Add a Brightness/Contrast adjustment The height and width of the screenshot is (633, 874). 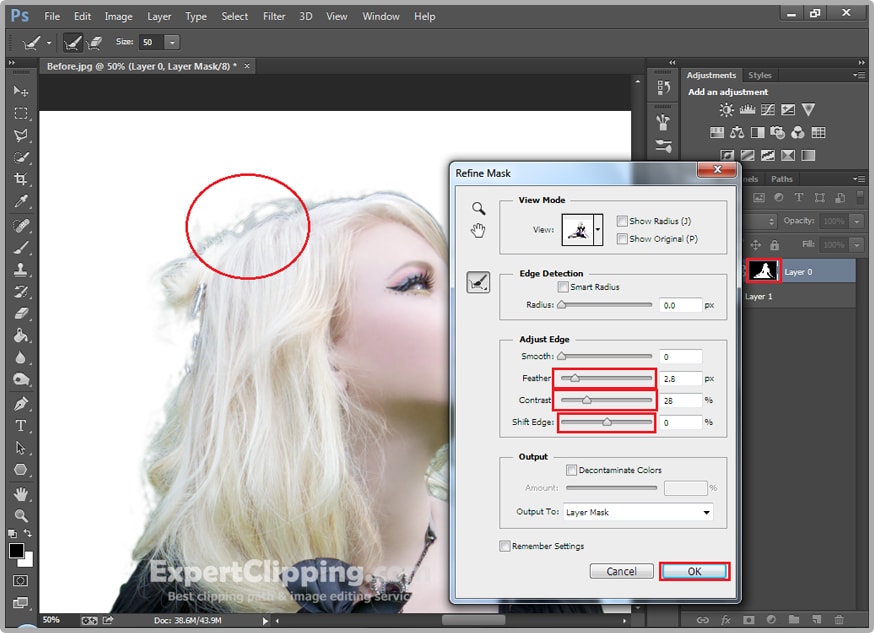(727, 110)
